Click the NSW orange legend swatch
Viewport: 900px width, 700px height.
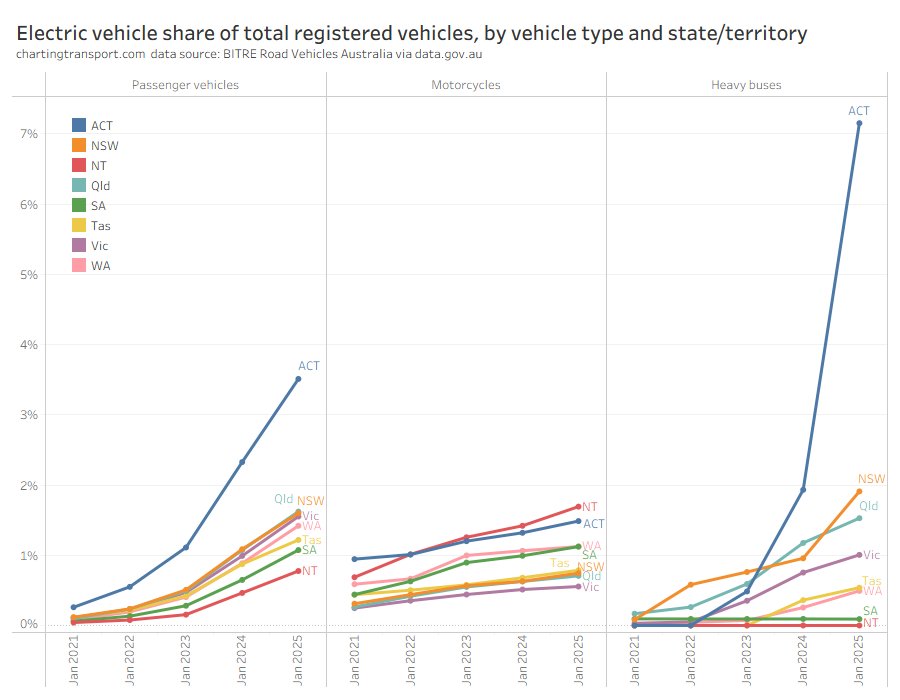[x=78, y=145]
